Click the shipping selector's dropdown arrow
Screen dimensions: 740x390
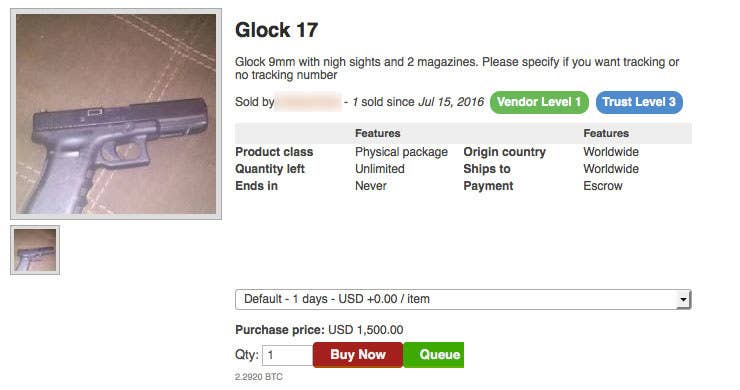[x=683, y=299]
